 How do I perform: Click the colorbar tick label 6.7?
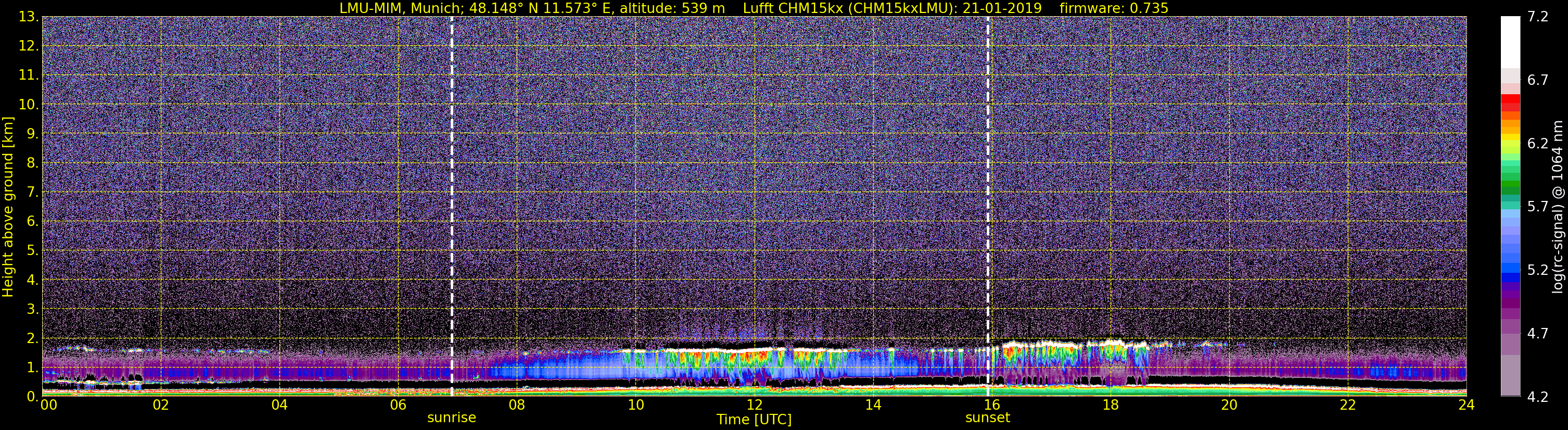[1538, 80]
